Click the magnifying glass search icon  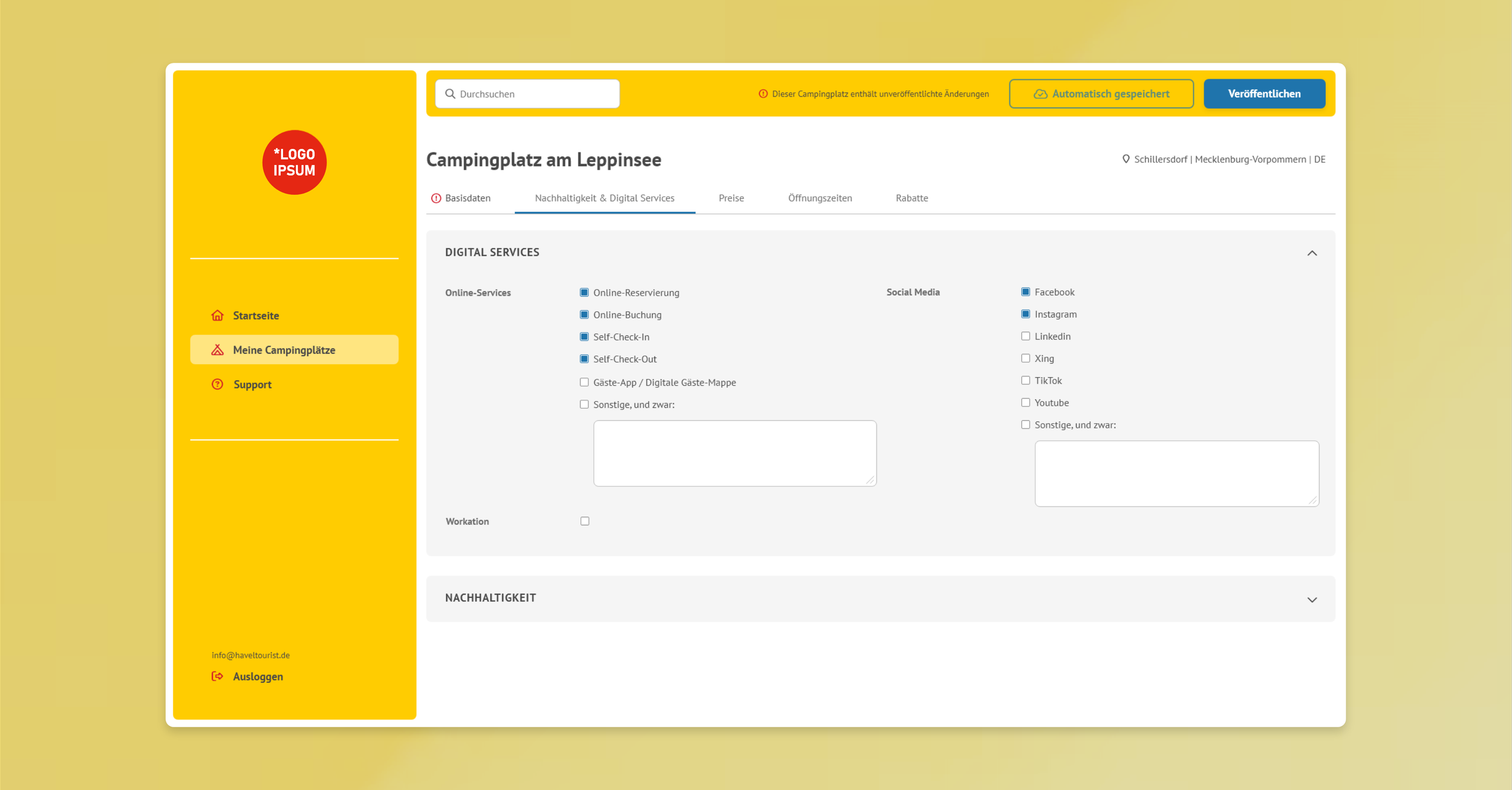[450, 94]
